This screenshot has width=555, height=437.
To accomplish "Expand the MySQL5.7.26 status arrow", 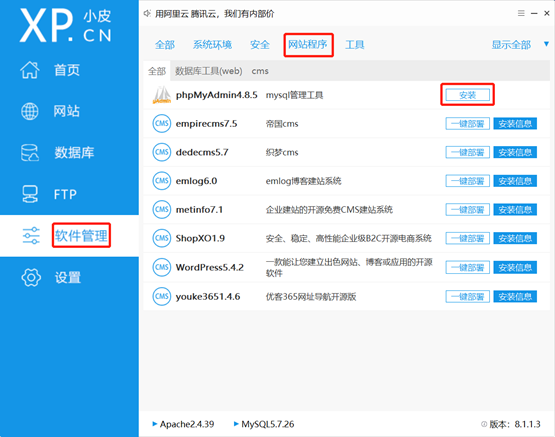I will coord(236,424).
